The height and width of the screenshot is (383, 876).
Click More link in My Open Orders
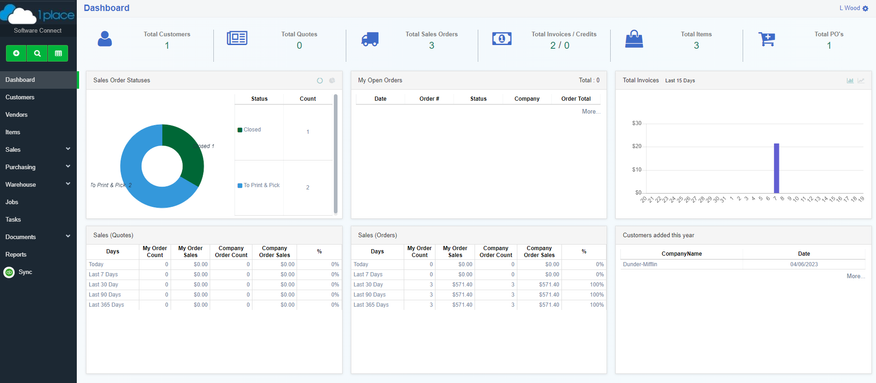click(x=591, y=112)
